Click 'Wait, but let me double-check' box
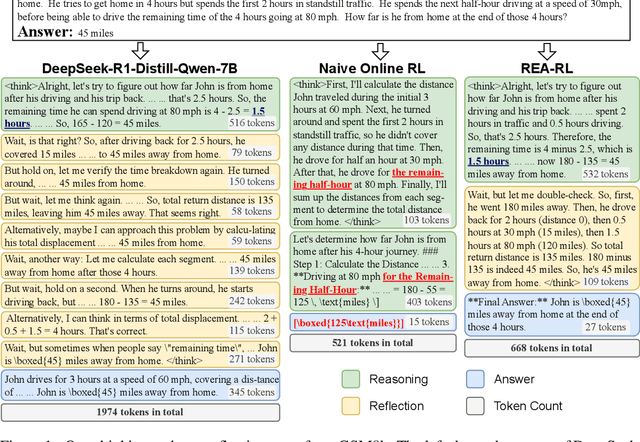The image size is (640, 442). 552,238
